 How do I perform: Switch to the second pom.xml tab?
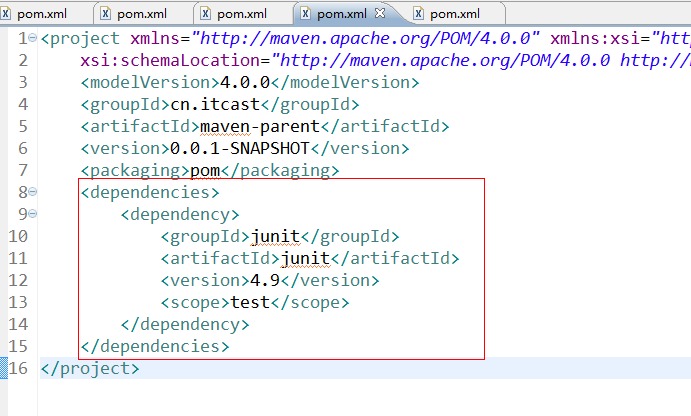point(141,14)
